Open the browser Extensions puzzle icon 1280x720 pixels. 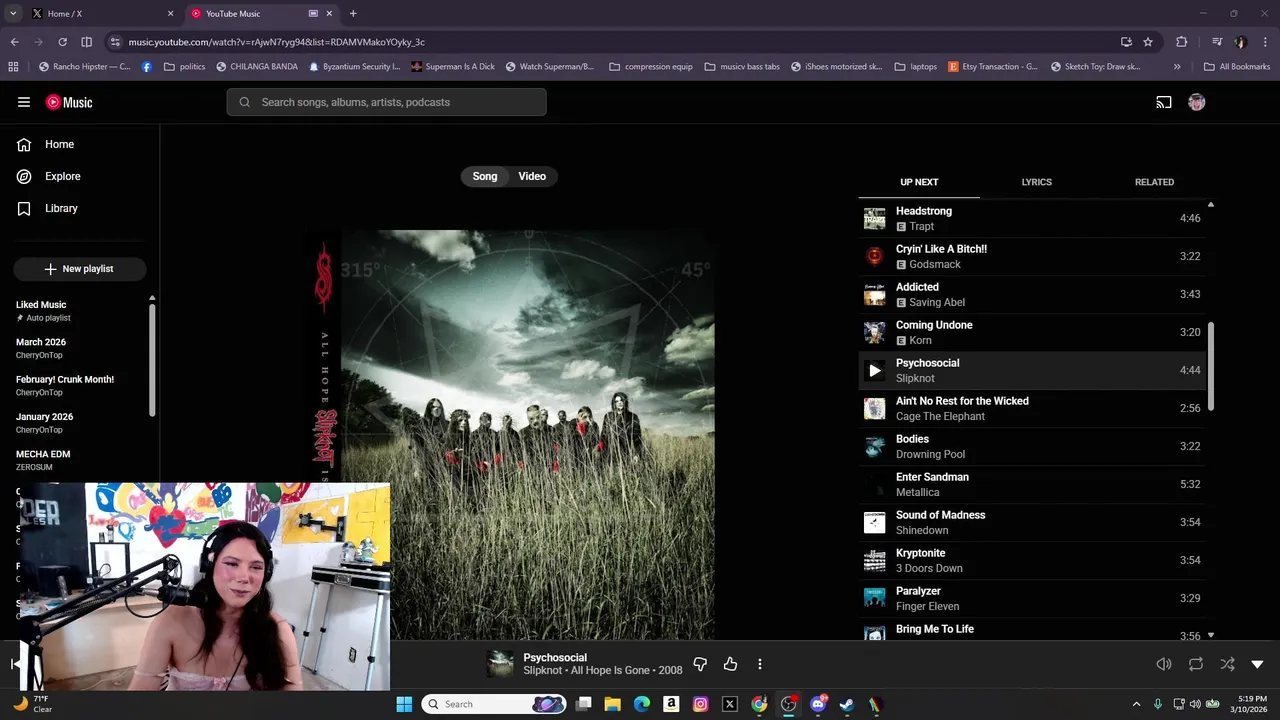coord(1182,42)
